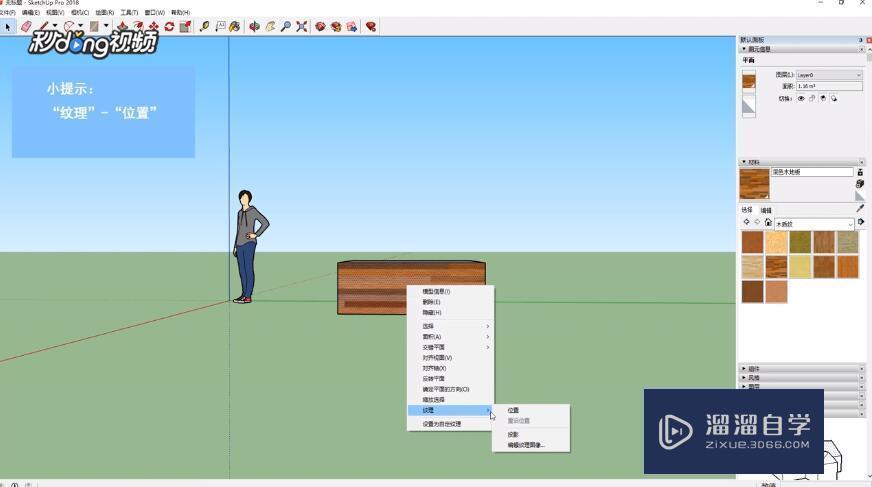
Task: Choose the Move tool
Action: (x=153, y=27)
